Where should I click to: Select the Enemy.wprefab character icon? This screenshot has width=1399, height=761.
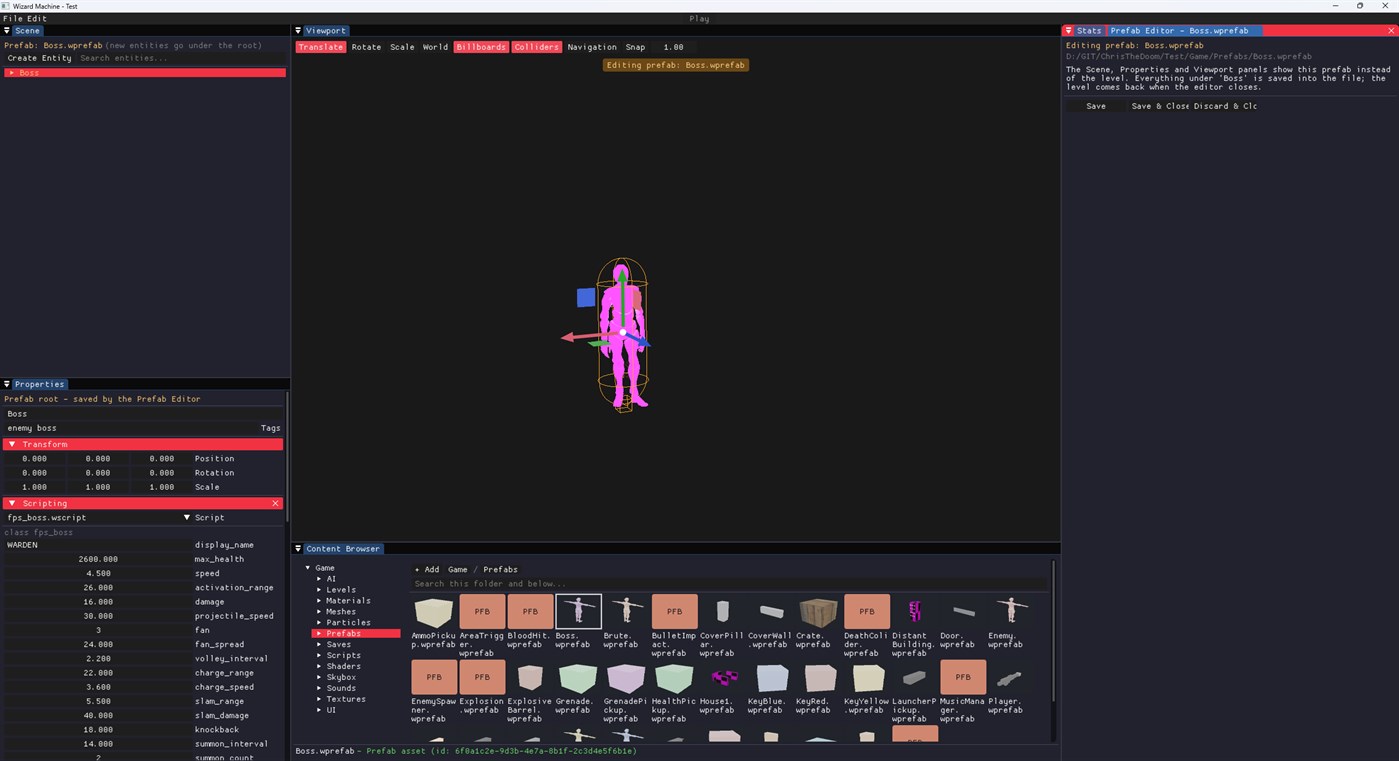(1011, 611)
